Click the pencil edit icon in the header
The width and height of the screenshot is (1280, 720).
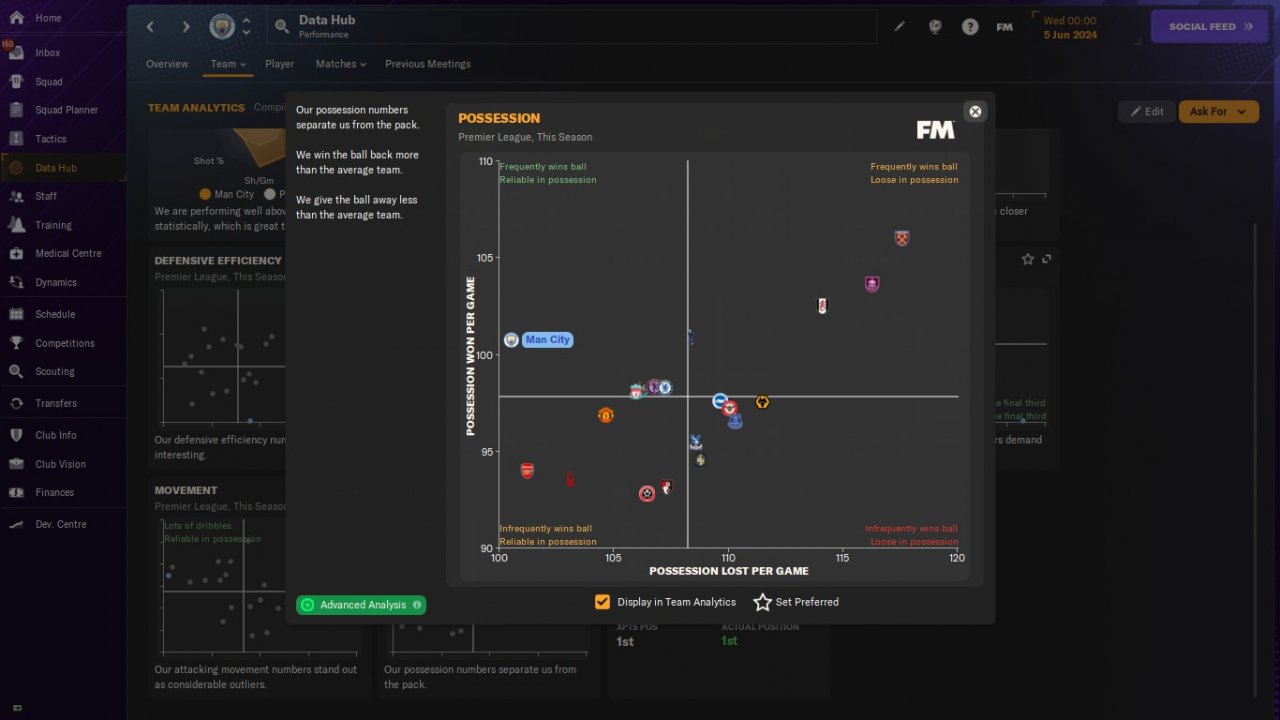coord(900,27)
